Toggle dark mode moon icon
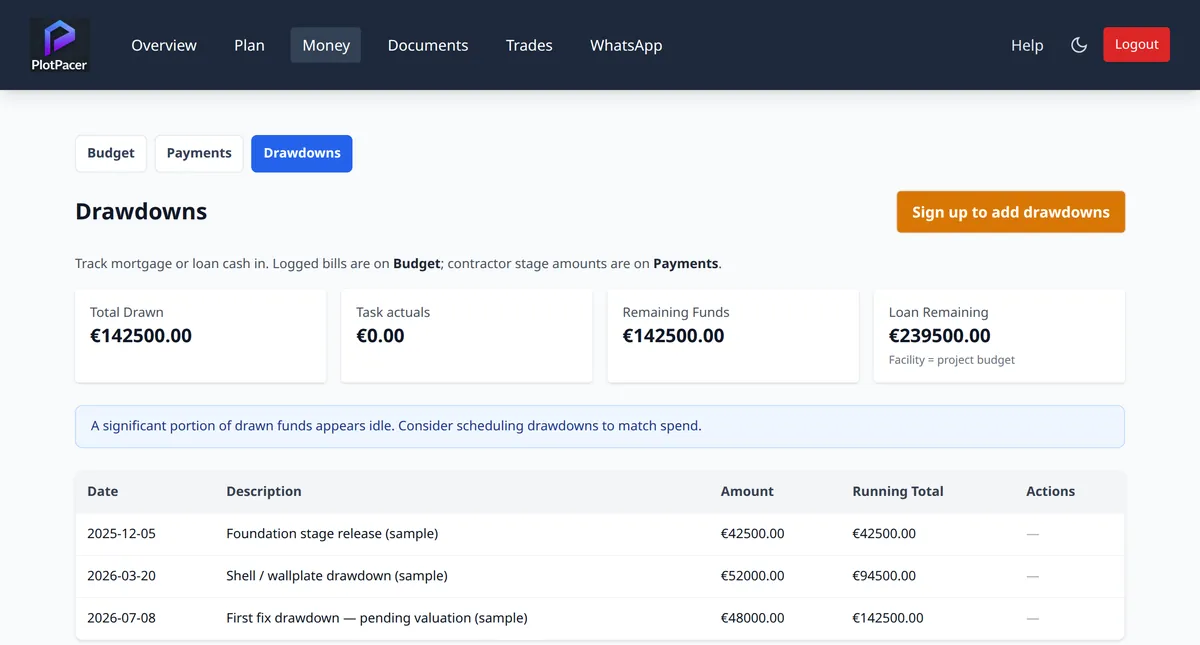The height and width of the screenshot is (645, 1200). [x=1079, y=45]
